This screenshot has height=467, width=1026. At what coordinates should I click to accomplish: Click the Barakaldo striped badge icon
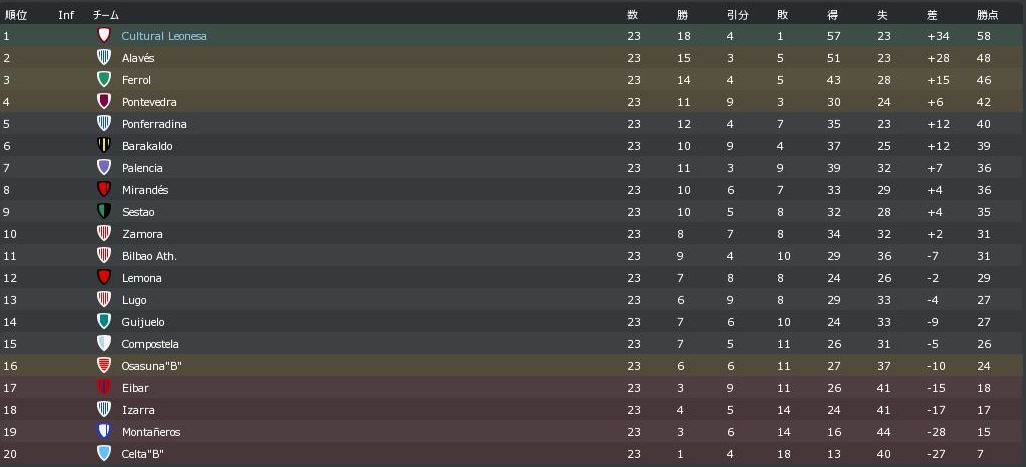(103, 146)
